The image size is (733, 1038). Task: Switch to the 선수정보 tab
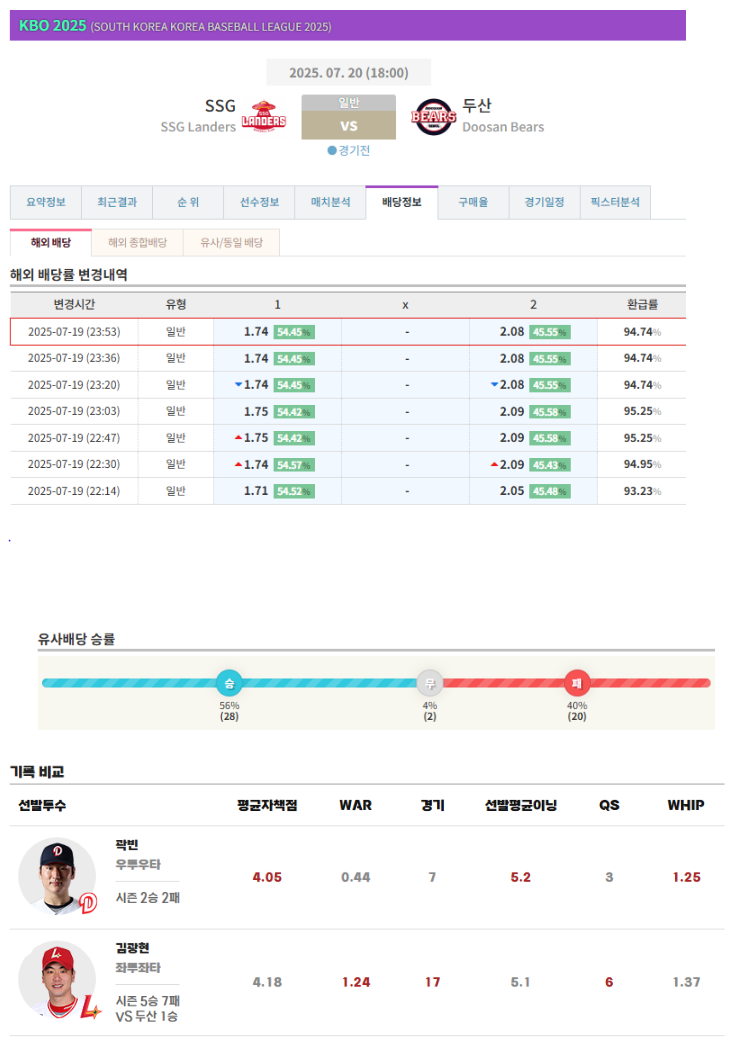coord(259,203)
